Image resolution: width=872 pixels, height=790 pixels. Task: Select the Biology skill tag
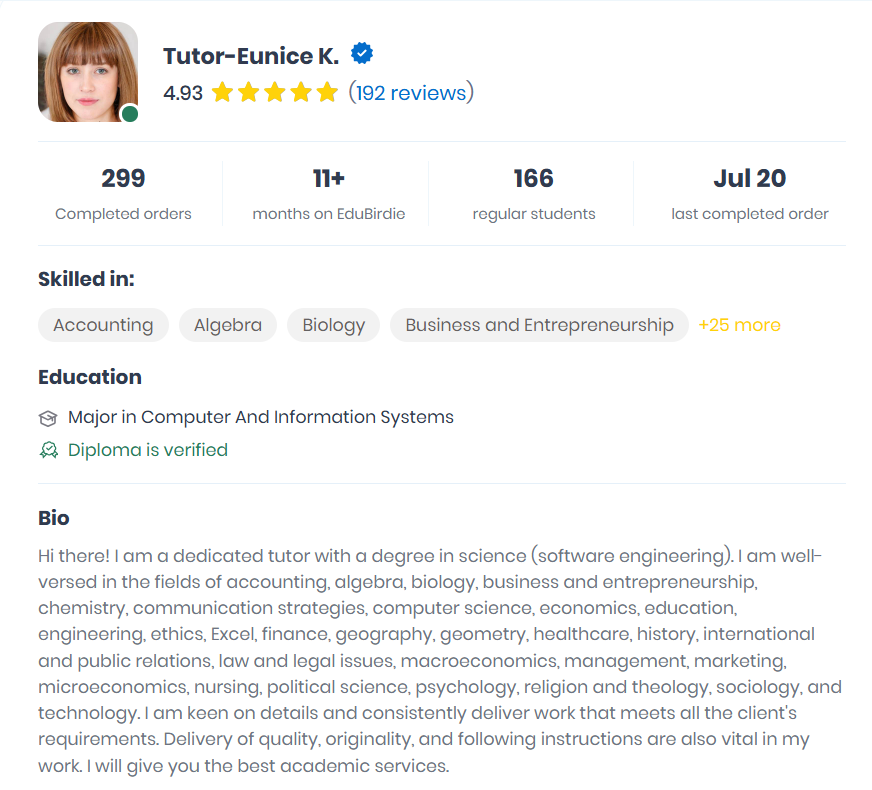[334, 325]
